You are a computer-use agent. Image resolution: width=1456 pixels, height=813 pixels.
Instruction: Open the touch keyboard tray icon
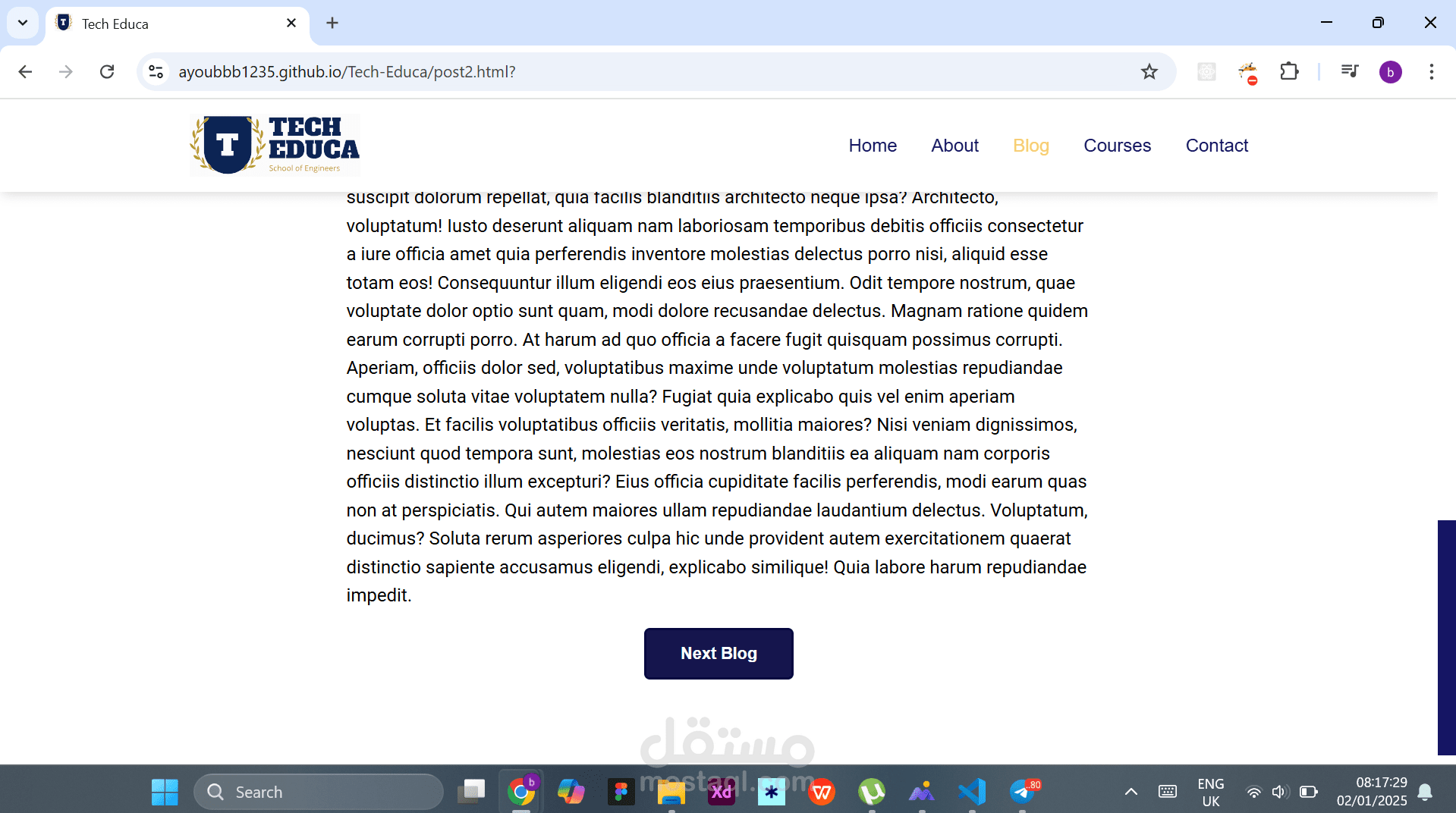[x=1168, y=792]
